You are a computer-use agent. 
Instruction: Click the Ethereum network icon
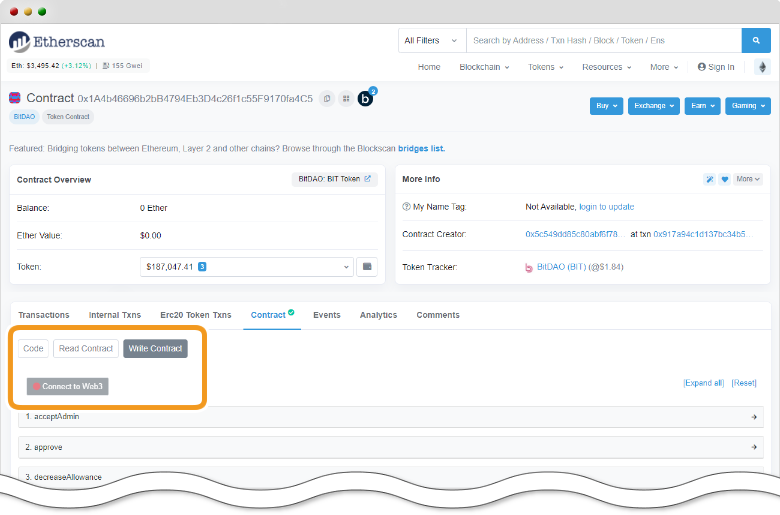762,67
